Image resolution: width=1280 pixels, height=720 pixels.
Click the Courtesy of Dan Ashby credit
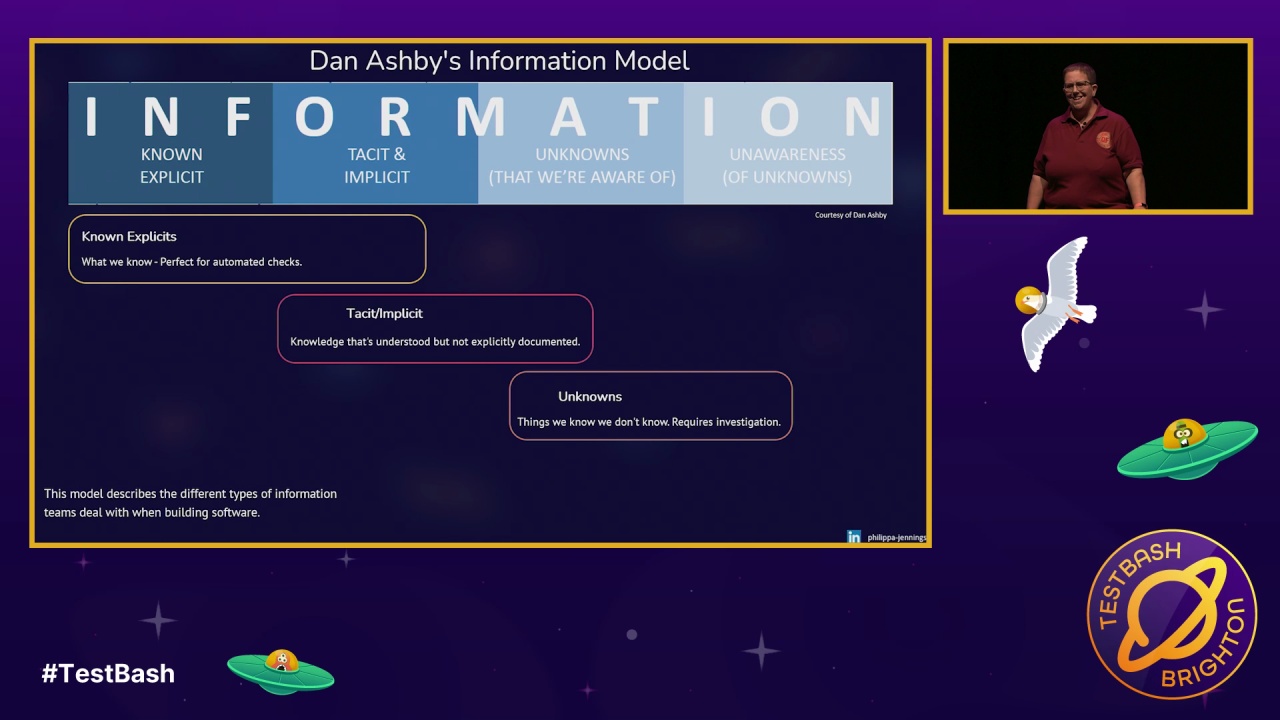coord(851,215)
